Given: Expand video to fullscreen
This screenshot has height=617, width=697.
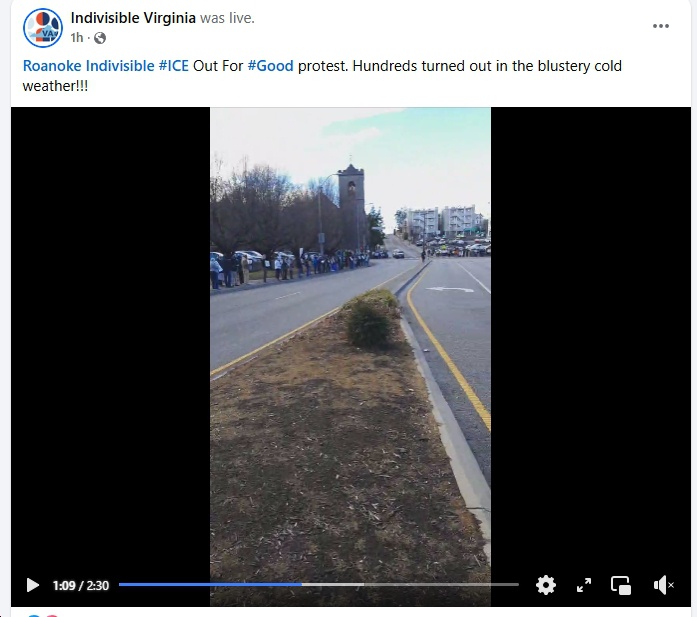Looking at the screenshot, I should coord(584,585).
